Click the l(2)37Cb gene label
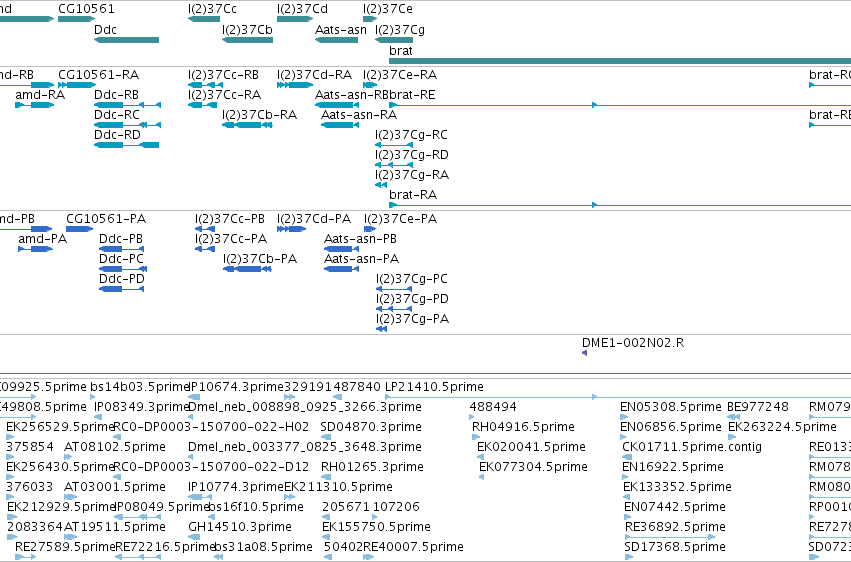 [247, 29]
